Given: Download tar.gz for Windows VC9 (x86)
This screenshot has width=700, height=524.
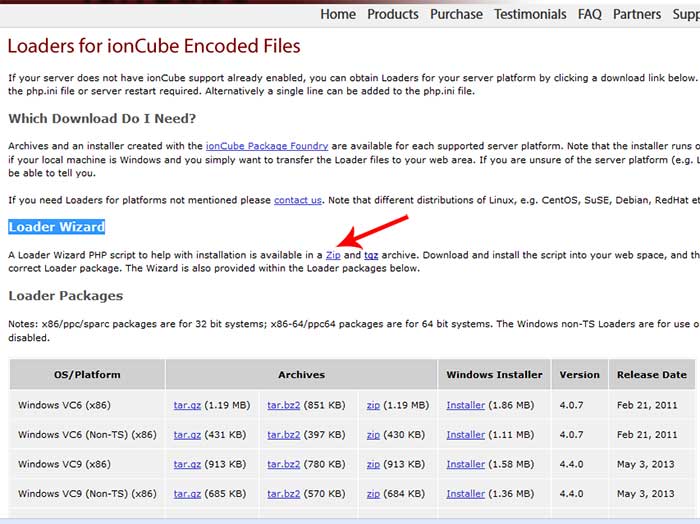Looking at the screenshot, I should (187, 464).
